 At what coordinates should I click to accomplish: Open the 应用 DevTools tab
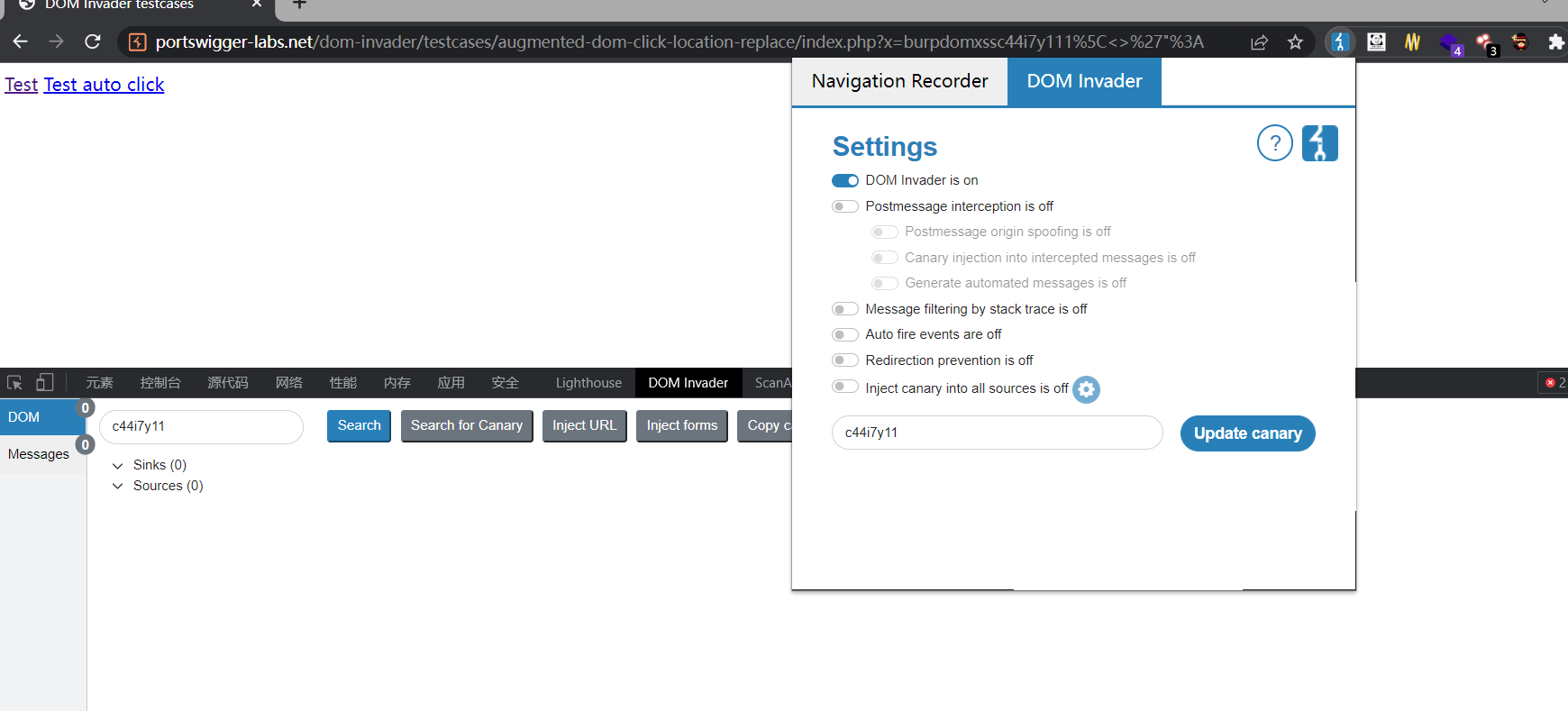pyautogui.click(x=451, y=383)
